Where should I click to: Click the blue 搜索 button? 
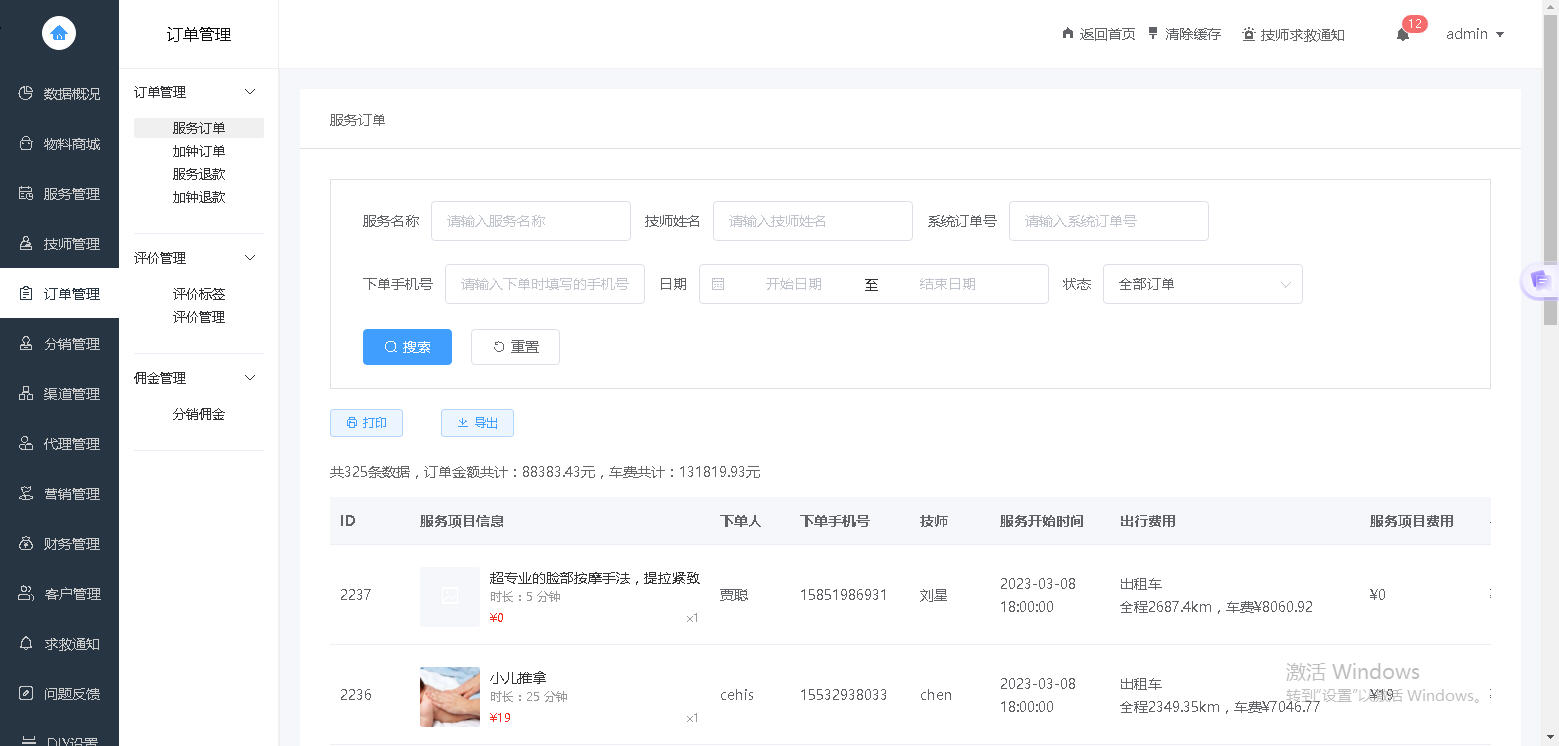[x=407, y=347]
